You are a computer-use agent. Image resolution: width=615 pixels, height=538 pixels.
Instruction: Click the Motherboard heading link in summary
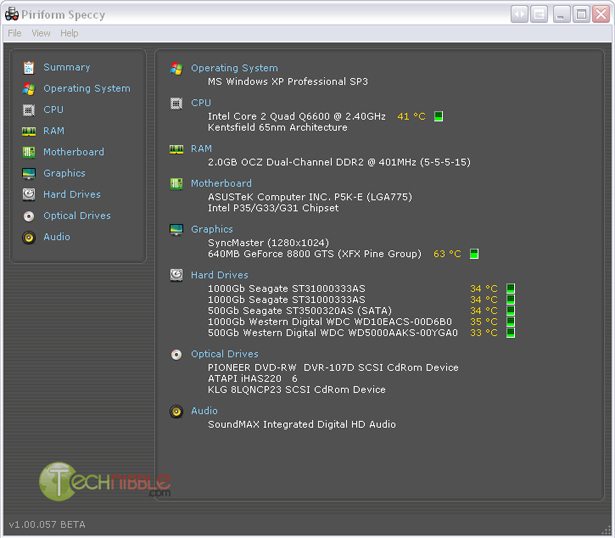click(x=221, y=184)
